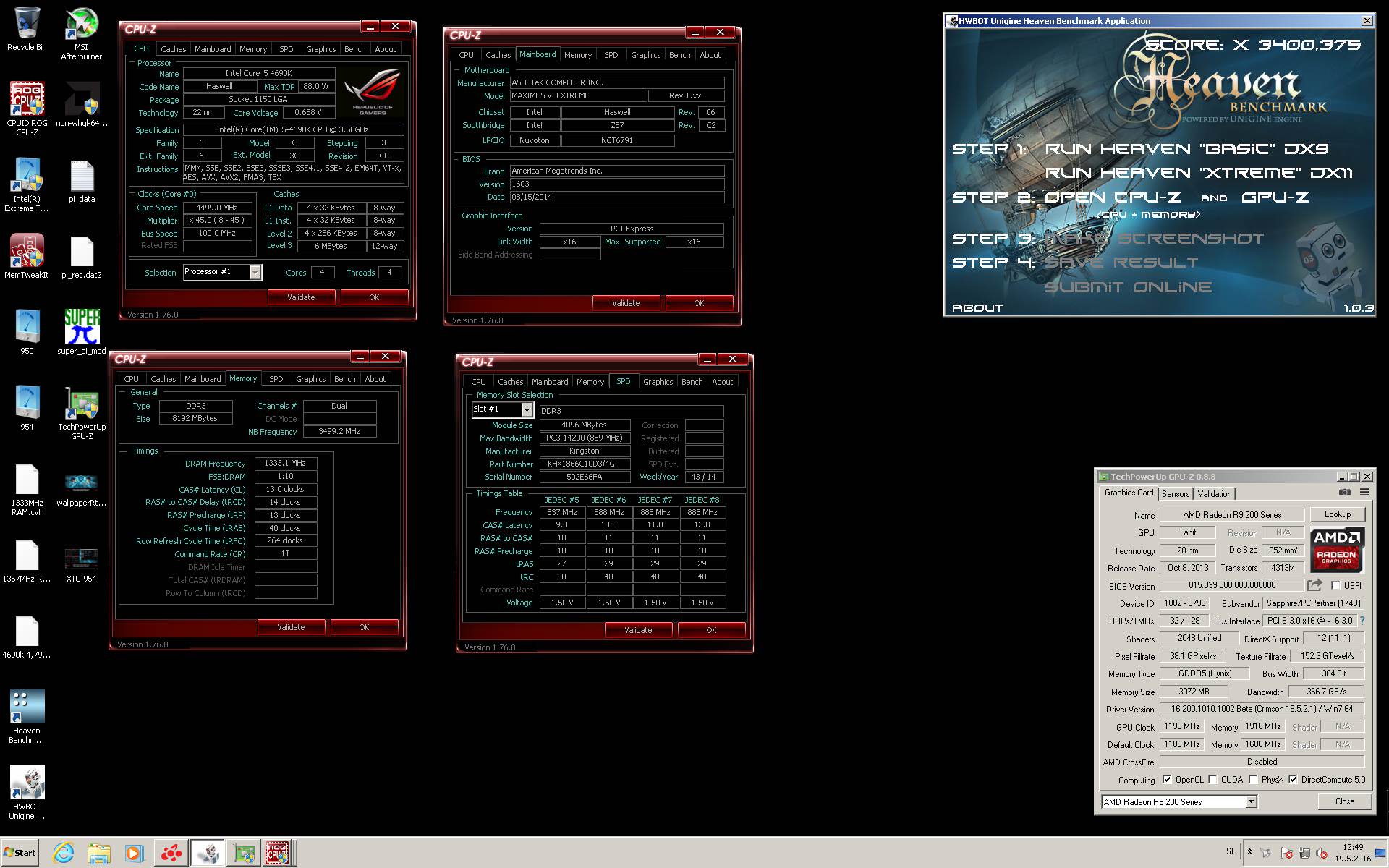1389x868 pixels.
Task: Open TechPowerUp GPU-Z desktop shortcut
Action: click(82, 413)
